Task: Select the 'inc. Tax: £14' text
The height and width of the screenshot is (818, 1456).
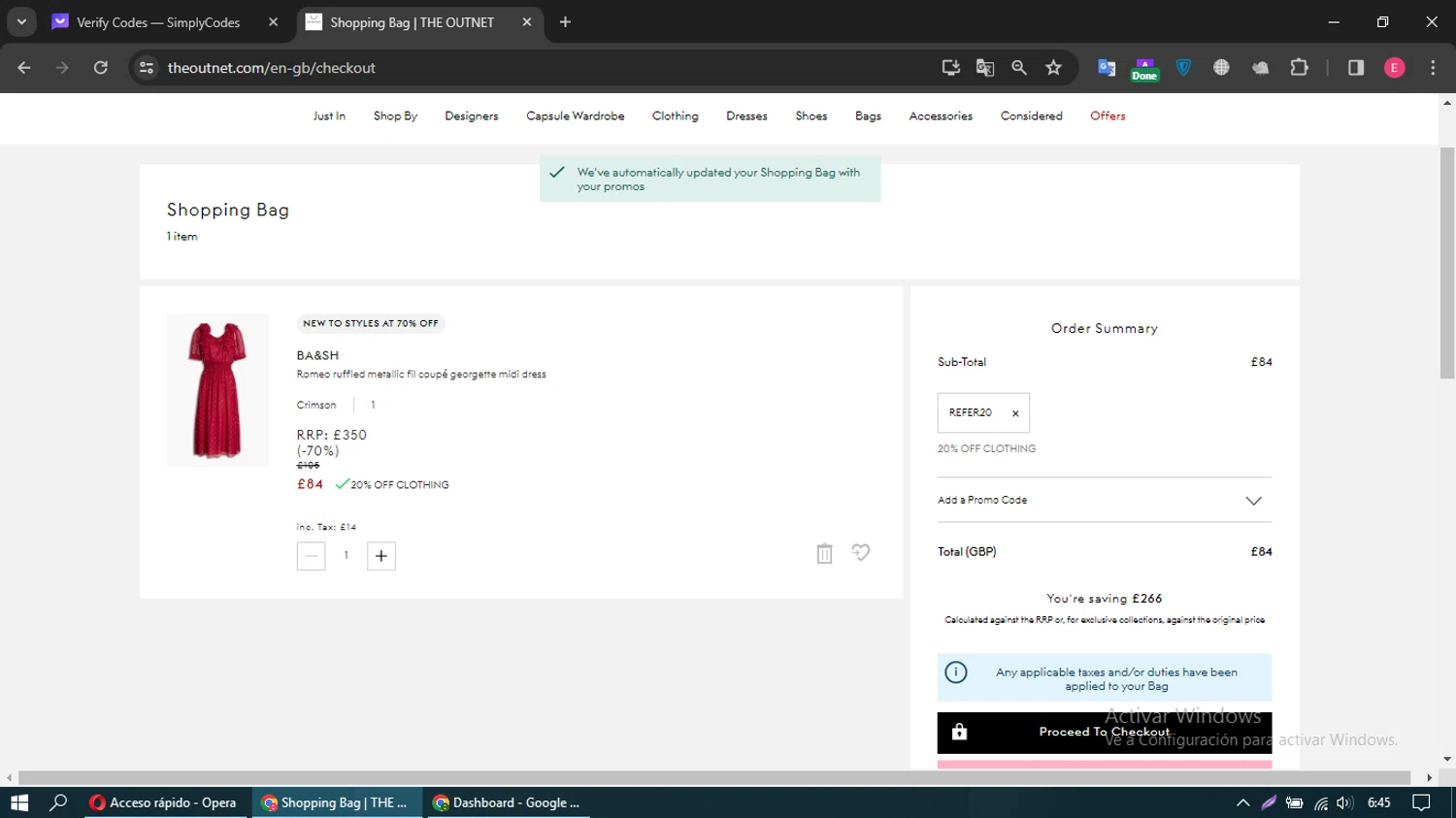Action: coord(326,527)
